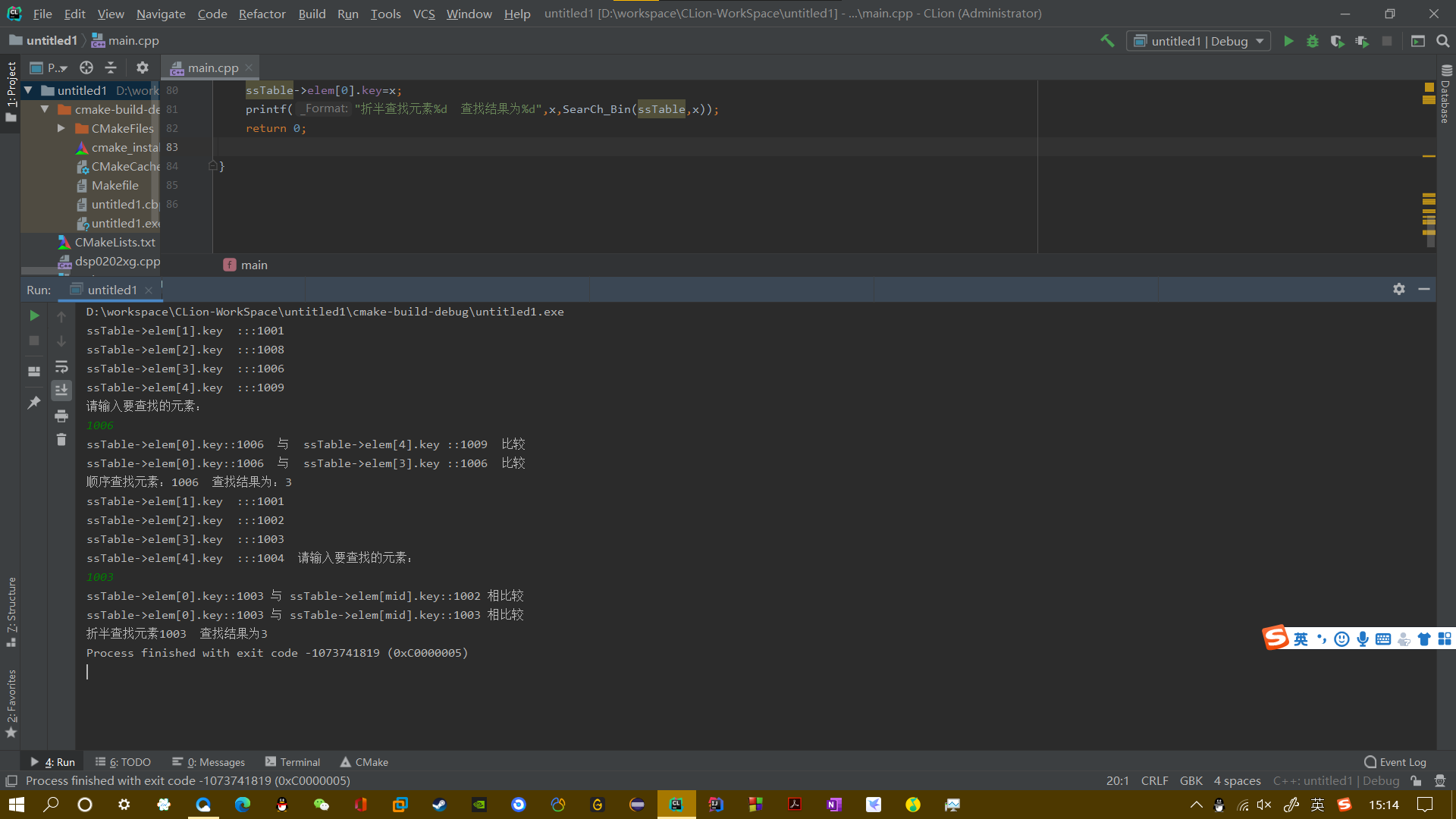Image resolution: width=1456 pixels, height=819 pixels.
Task: Open Search Everywhere magnifier icon
Action: coord(1443,41)
